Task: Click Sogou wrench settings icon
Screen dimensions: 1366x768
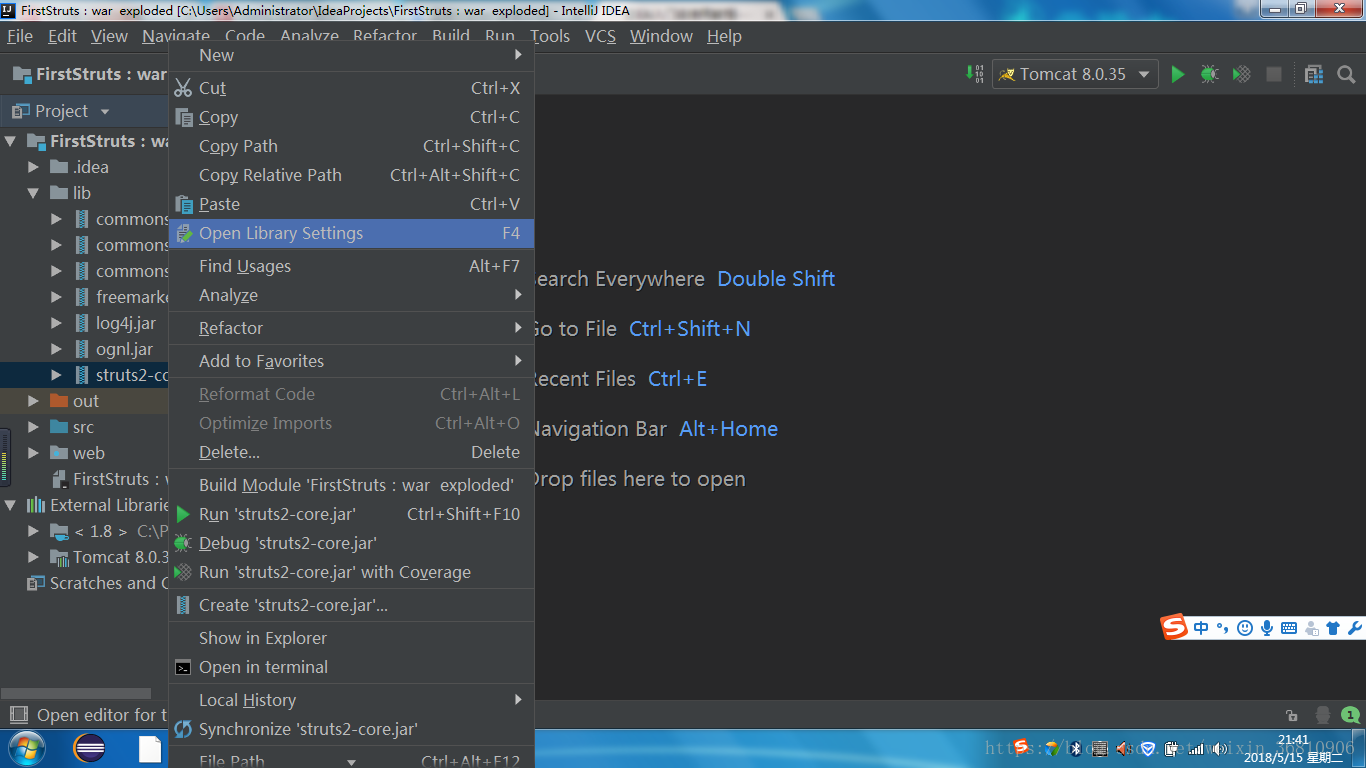Action: click(x=1355, y=628)
